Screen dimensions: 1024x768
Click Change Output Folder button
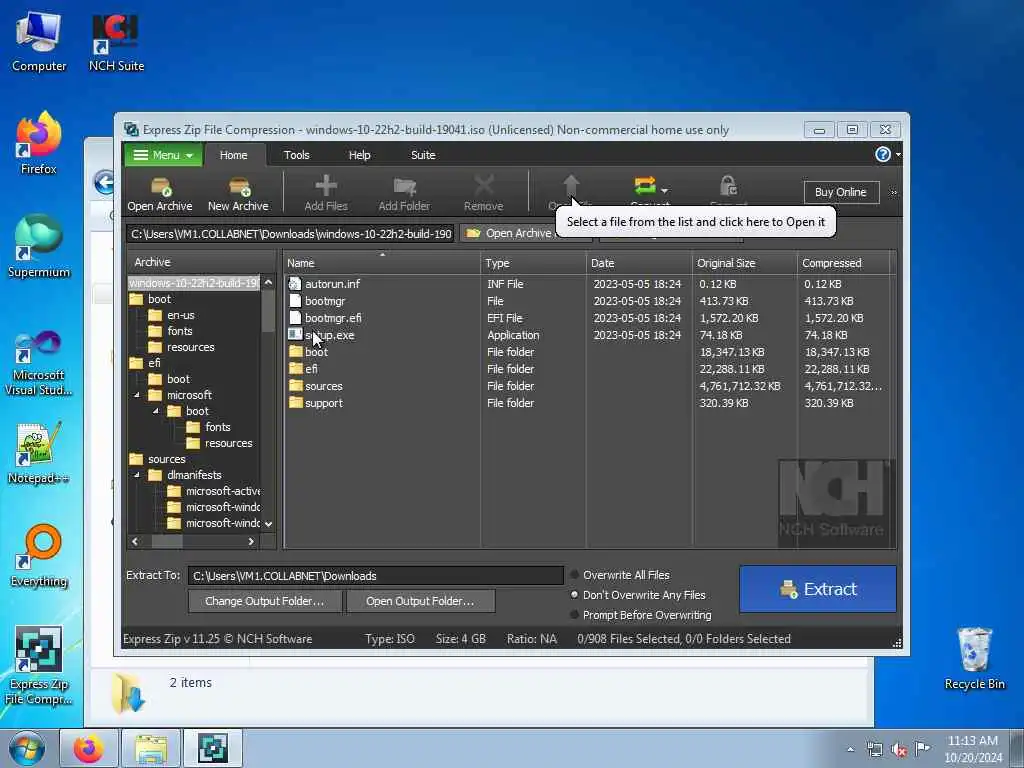click(x=264, y=601)
